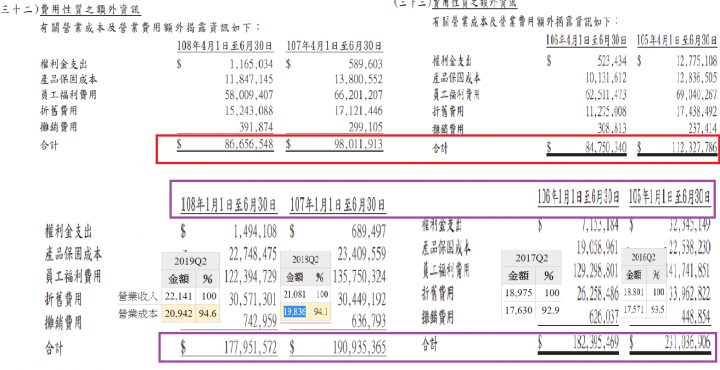Select the value 448,854

pos(695,316)
